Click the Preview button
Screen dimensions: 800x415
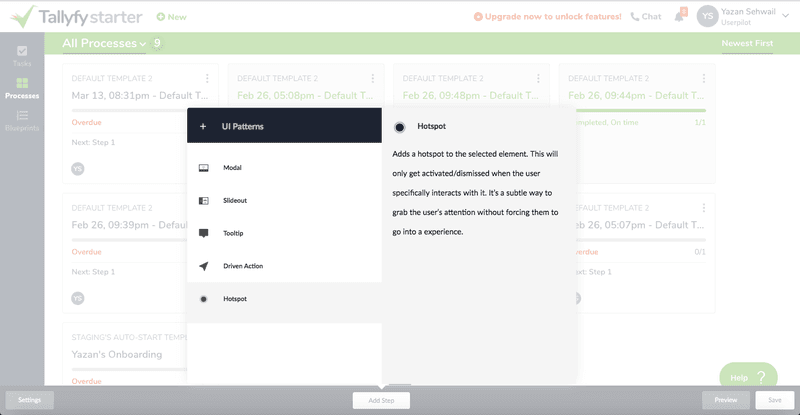[725, 400]
